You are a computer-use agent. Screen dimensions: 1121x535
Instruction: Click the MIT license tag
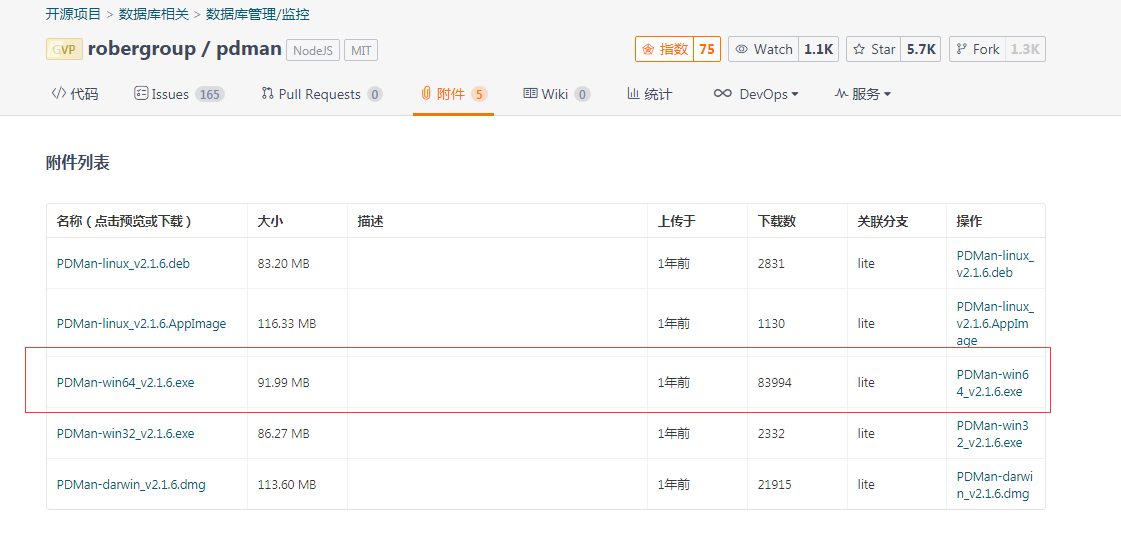[x=361, y=50]
